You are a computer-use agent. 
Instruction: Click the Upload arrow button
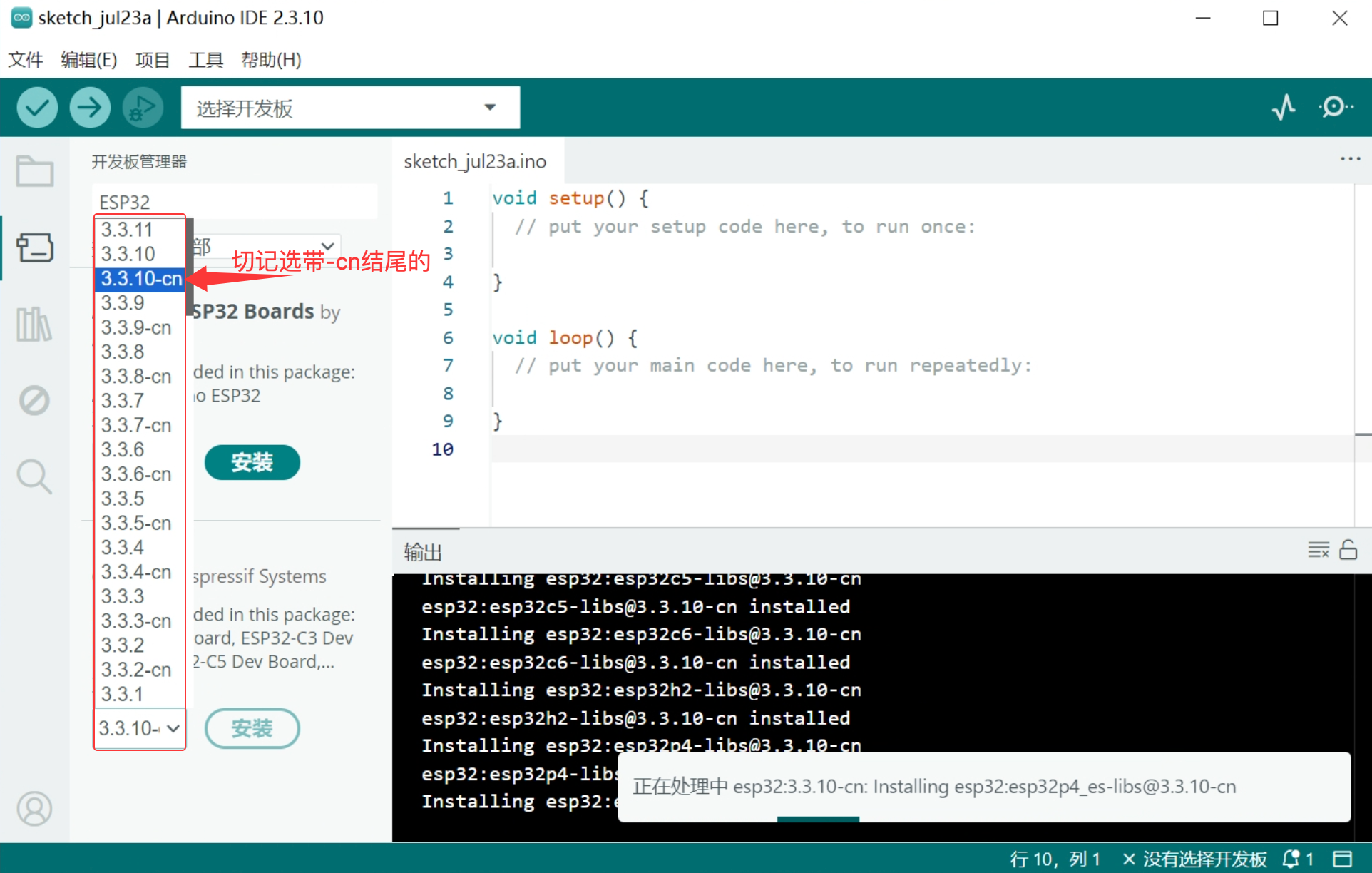point(90,108)
